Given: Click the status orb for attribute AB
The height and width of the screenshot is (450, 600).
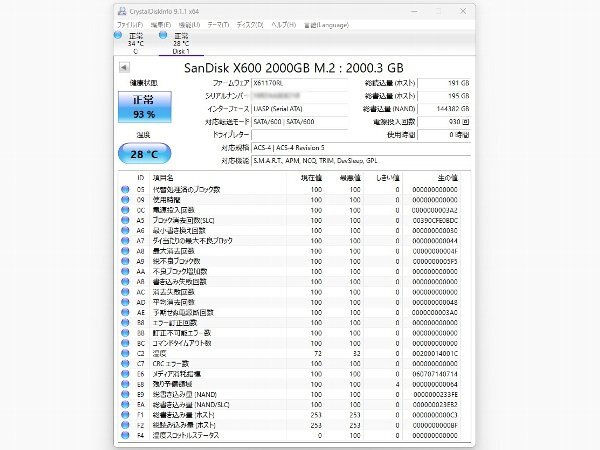Looking at the screenshot, I should [x=125, y=282].
